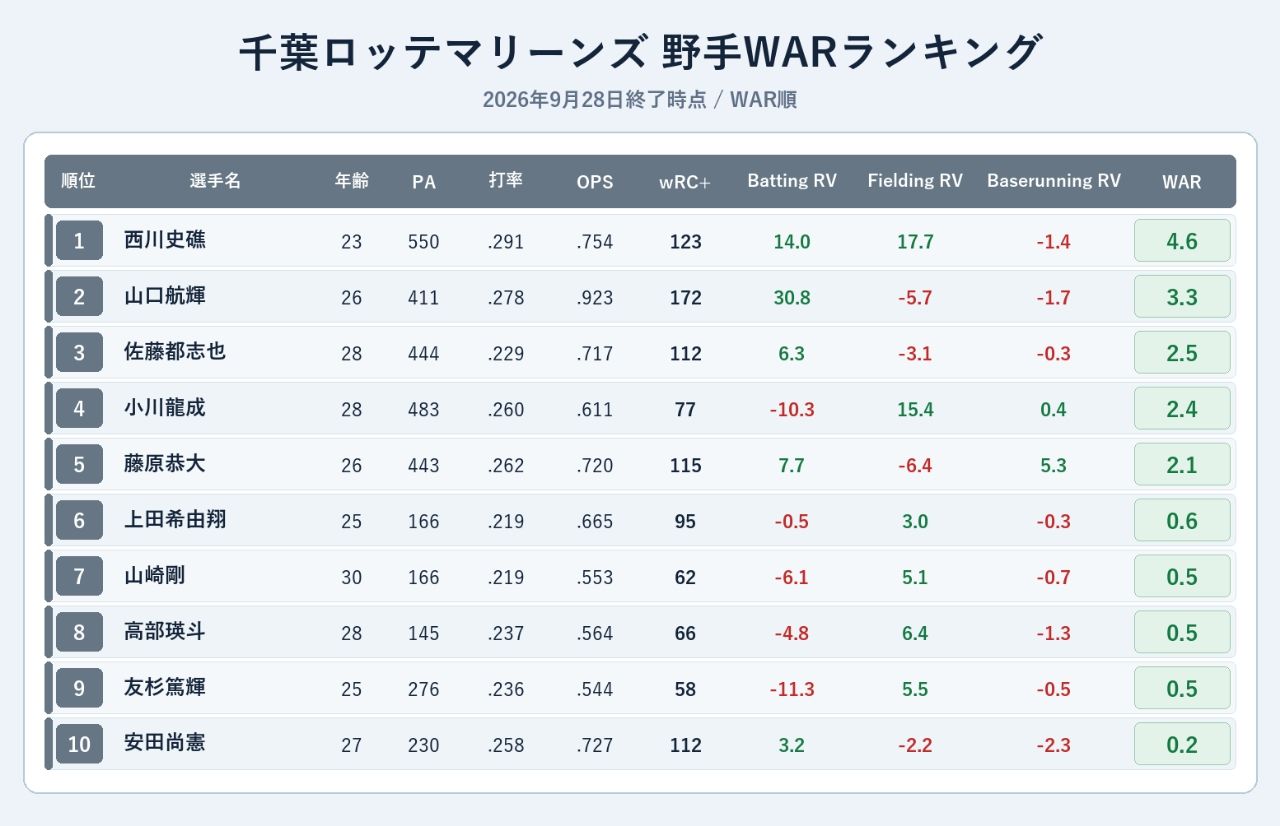Click the 4.6 WAR value box
This screenshot has width=1280, height=826.
[1182, 241]
